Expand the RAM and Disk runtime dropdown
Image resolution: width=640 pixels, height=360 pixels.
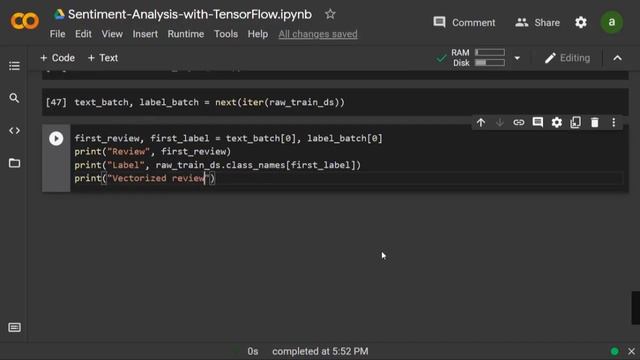(517, 58)
